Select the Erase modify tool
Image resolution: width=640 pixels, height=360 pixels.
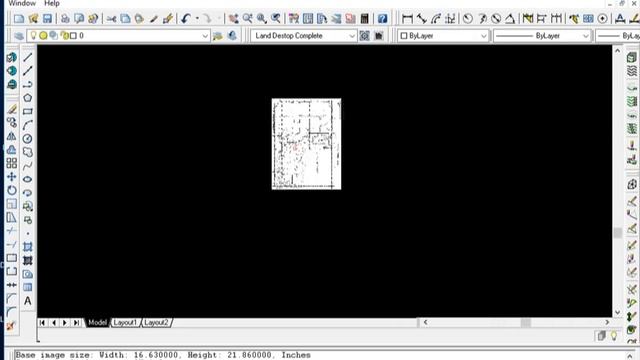[x=12, y=109]
